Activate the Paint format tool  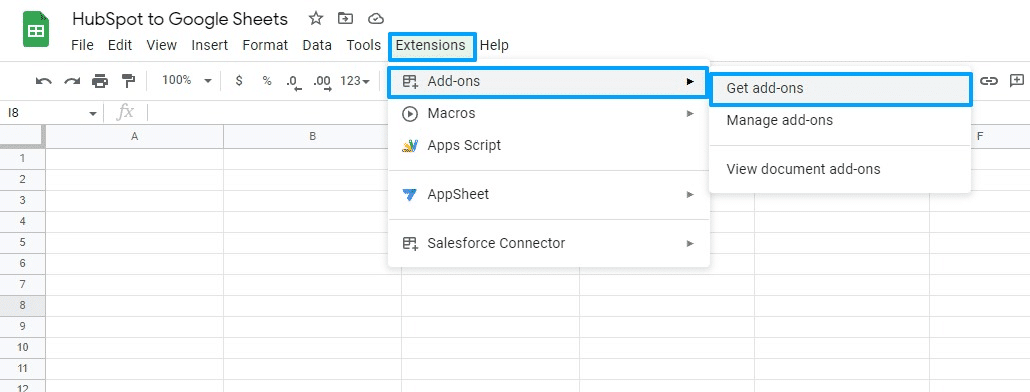(128, 81)
